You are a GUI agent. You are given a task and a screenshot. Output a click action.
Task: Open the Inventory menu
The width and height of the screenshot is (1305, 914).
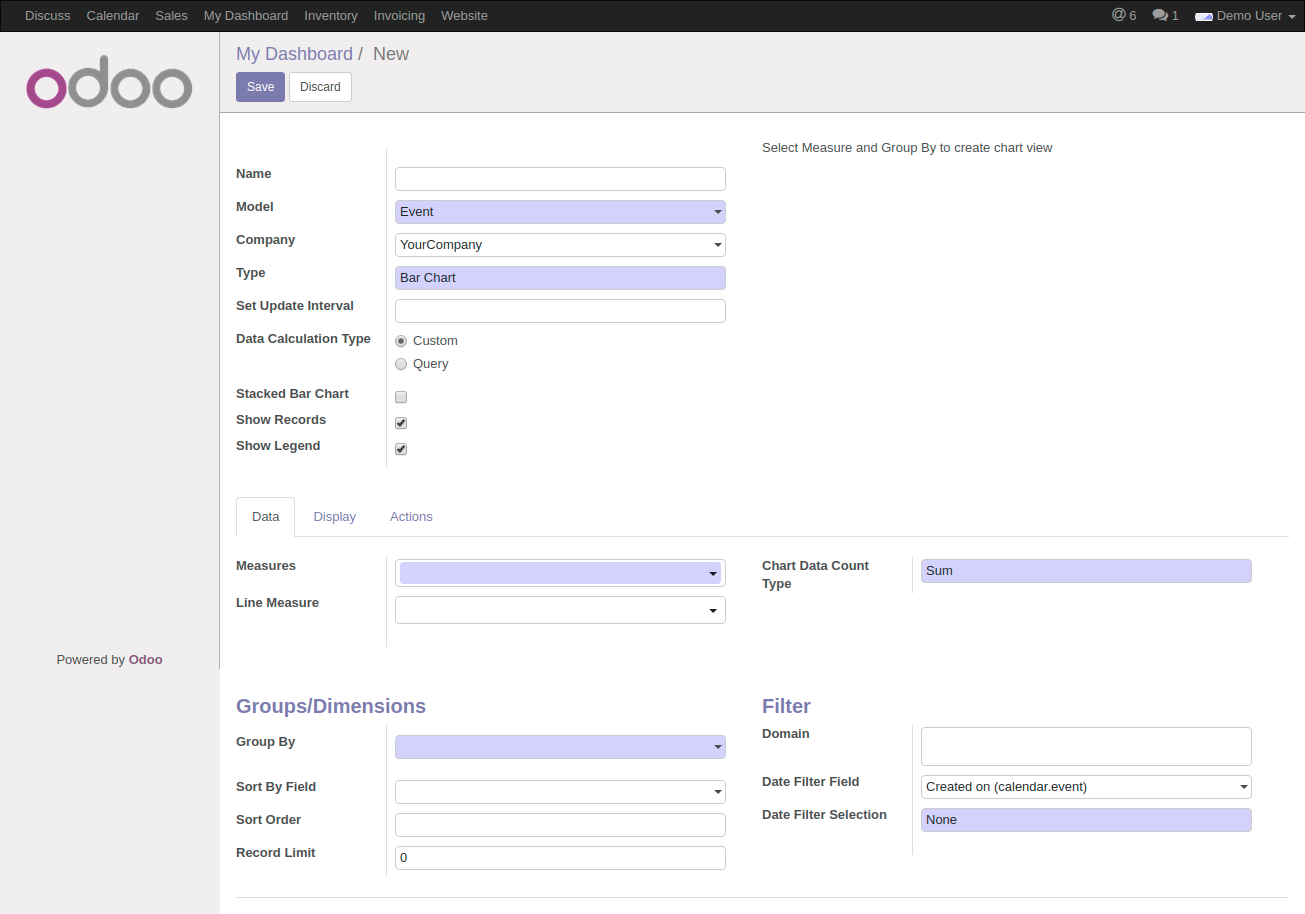pos(330,16)
